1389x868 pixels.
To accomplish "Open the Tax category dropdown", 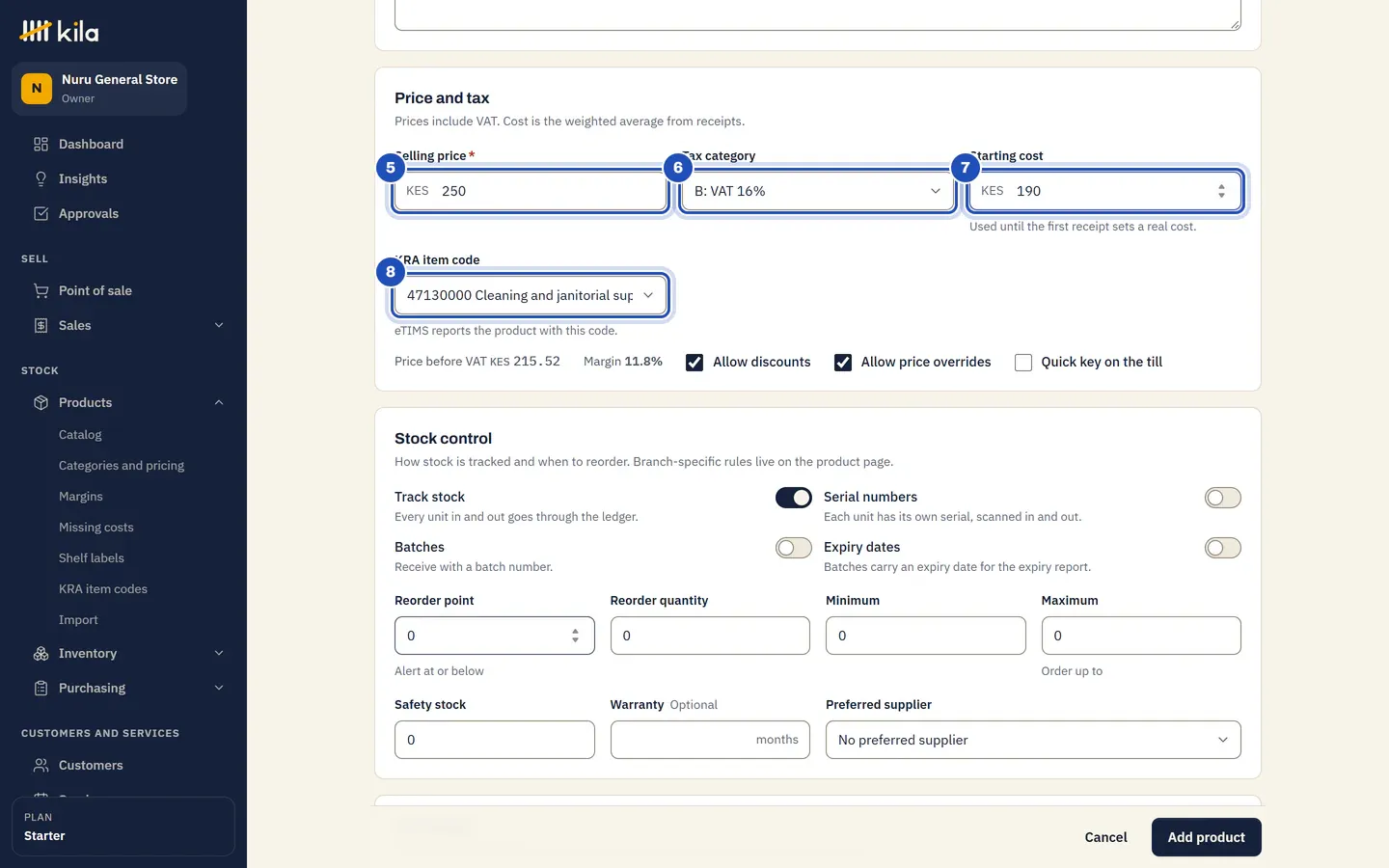I will (817, 191).
